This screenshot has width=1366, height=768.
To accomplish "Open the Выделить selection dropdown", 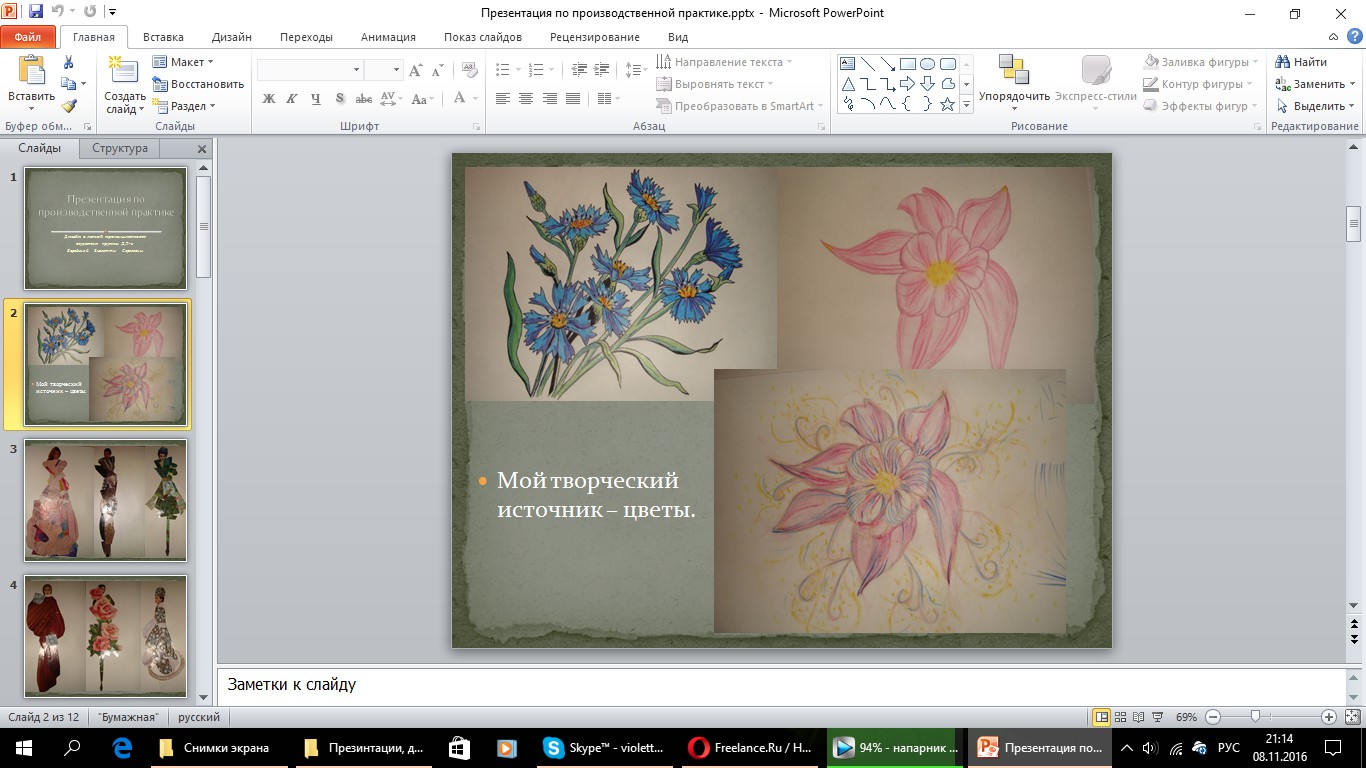I will click(x=1316, y=106).
